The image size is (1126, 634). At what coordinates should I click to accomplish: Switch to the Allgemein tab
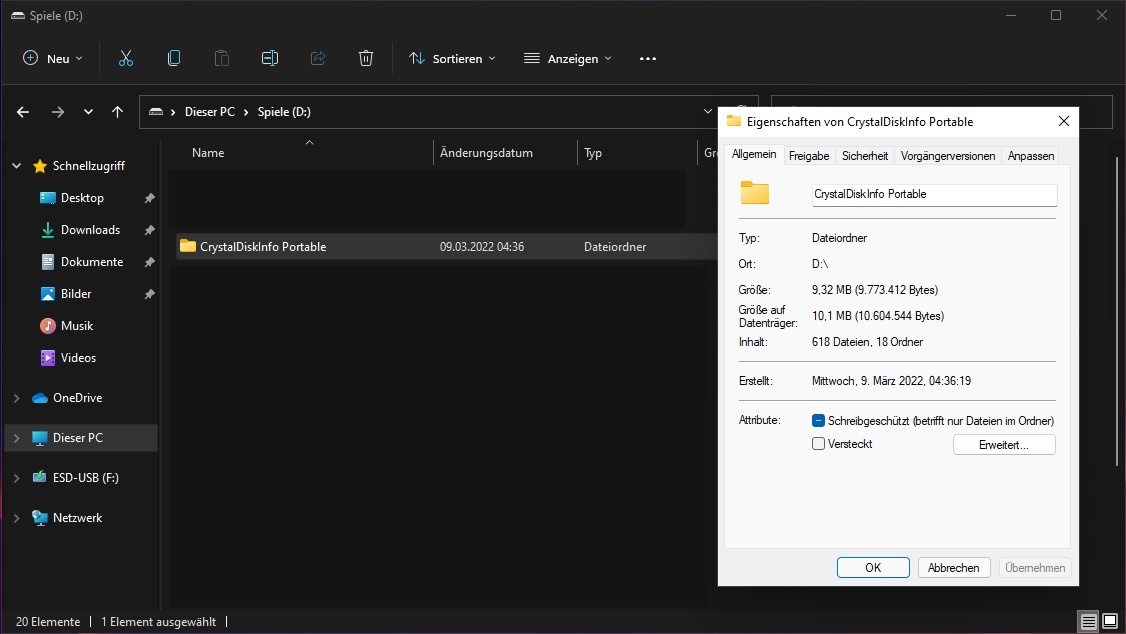point(754,154)
